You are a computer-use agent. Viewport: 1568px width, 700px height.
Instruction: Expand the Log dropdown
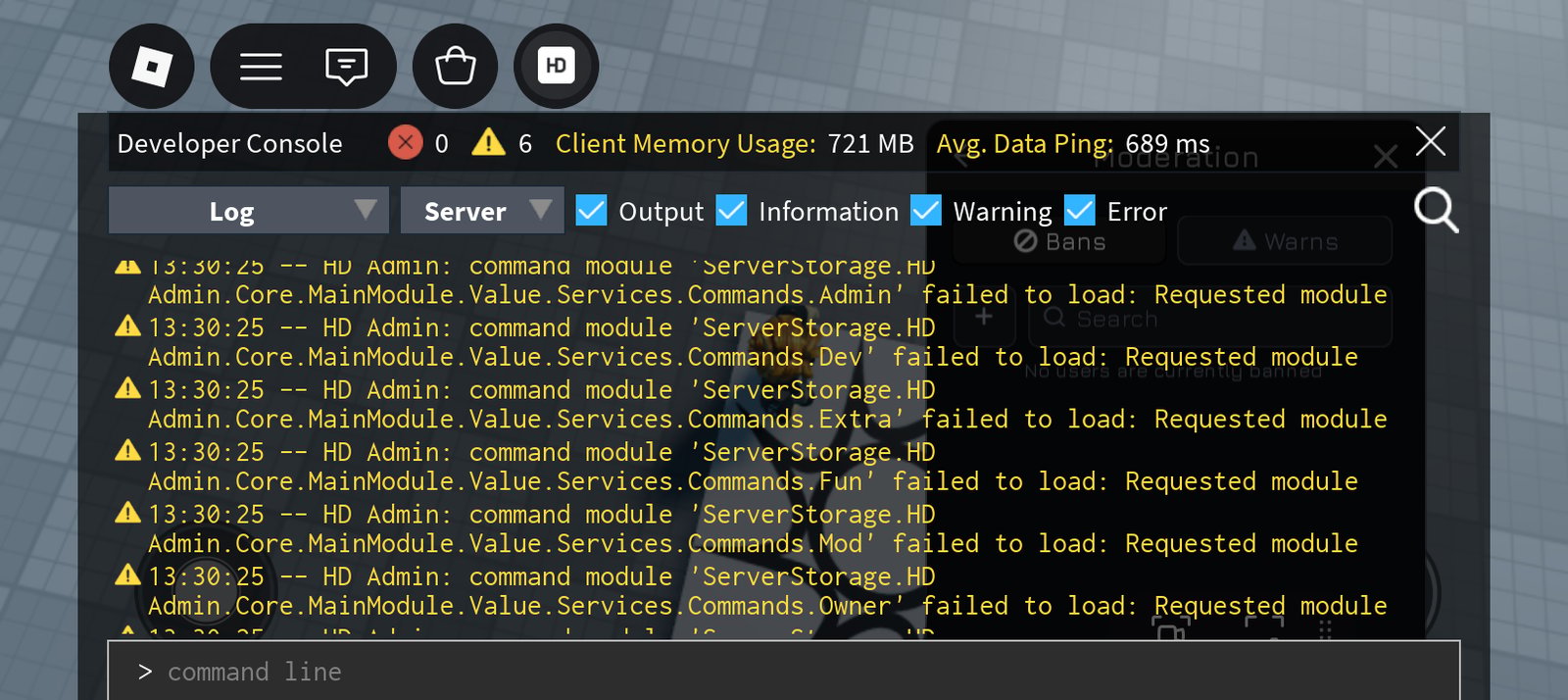click(x=249, y=210)
